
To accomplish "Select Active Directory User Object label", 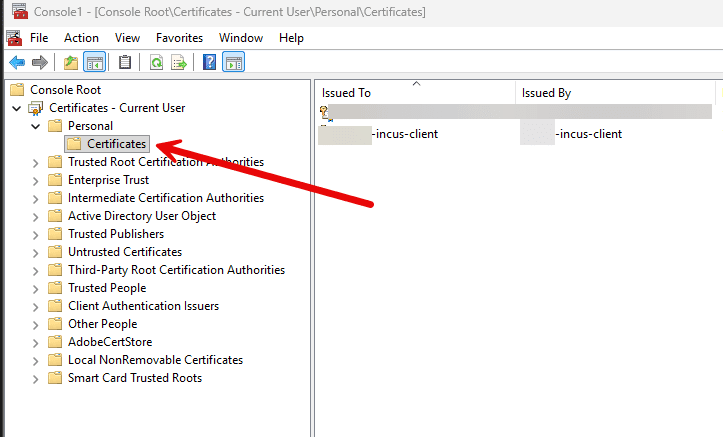I will pos(142,216).
